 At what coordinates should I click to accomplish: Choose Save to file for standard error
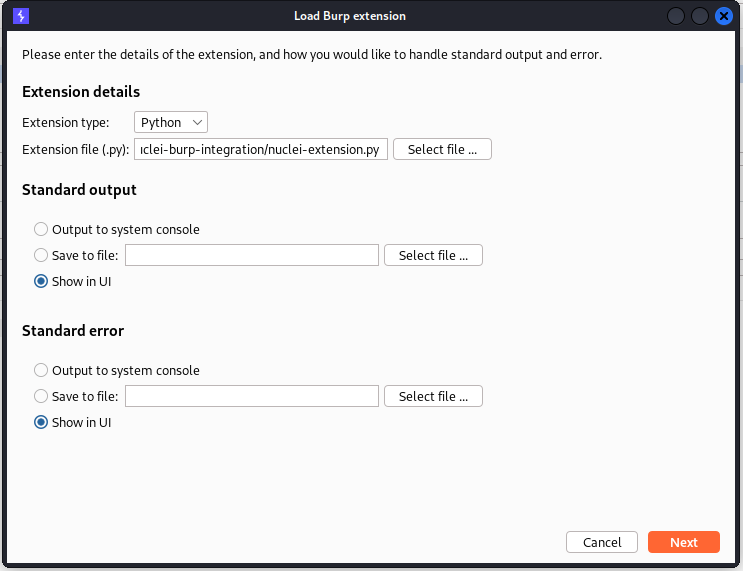(41, 397)
